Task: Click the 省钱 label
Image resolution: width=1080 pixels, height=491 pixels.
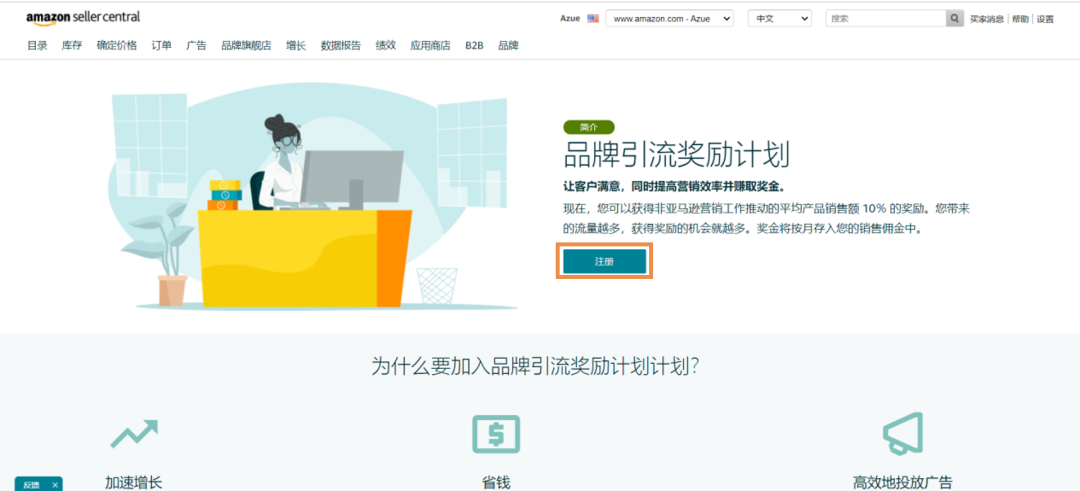Action: point(496,482)
